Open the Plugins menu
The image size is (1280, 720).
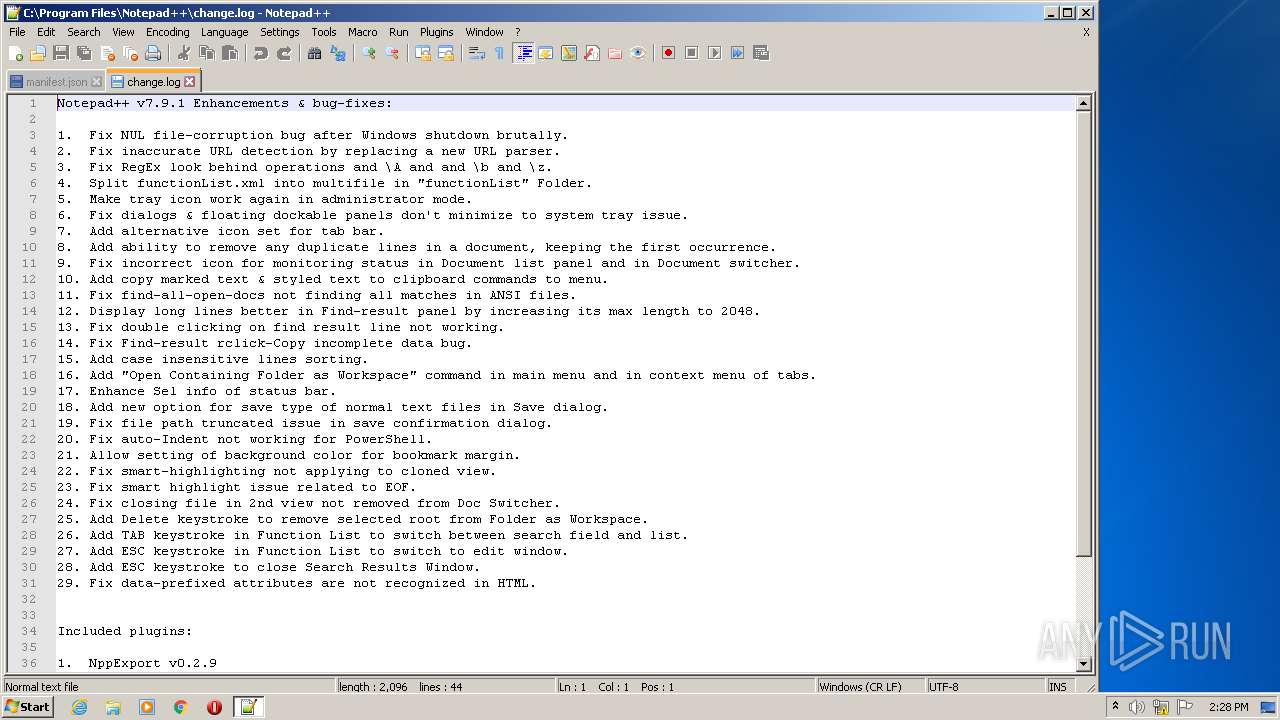tap(436, 32)
